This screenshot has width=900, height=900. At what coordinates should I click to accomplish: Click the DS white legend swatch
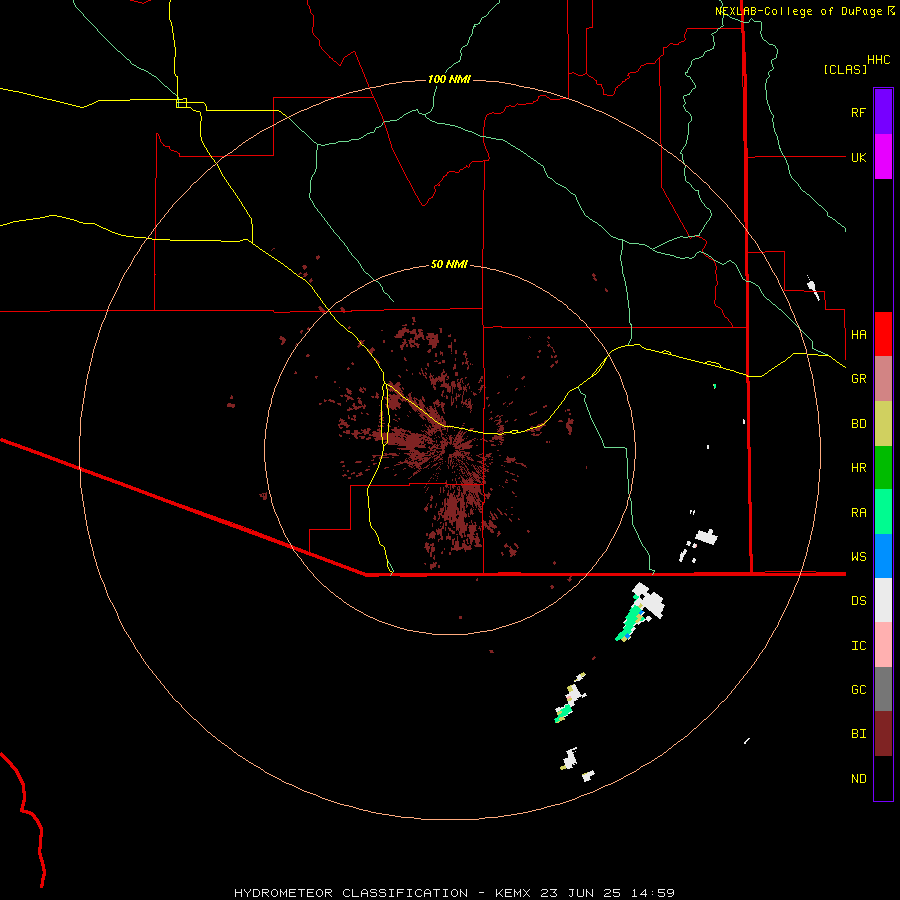pyautogui.click(x=883, y=600)
